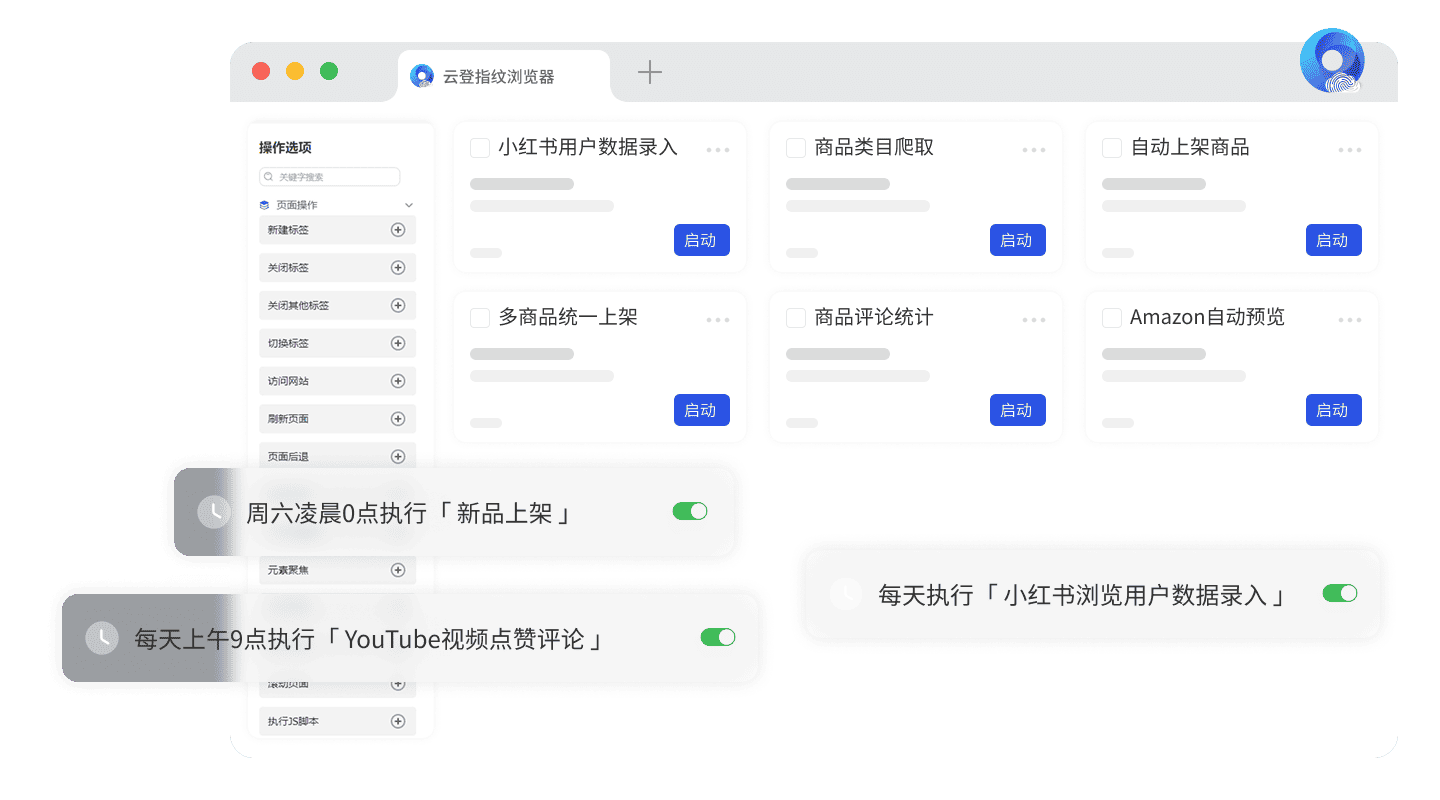Select the Amazon自动预览 checkbox
Screen dimensions: 1440x800
(1112, 318)
